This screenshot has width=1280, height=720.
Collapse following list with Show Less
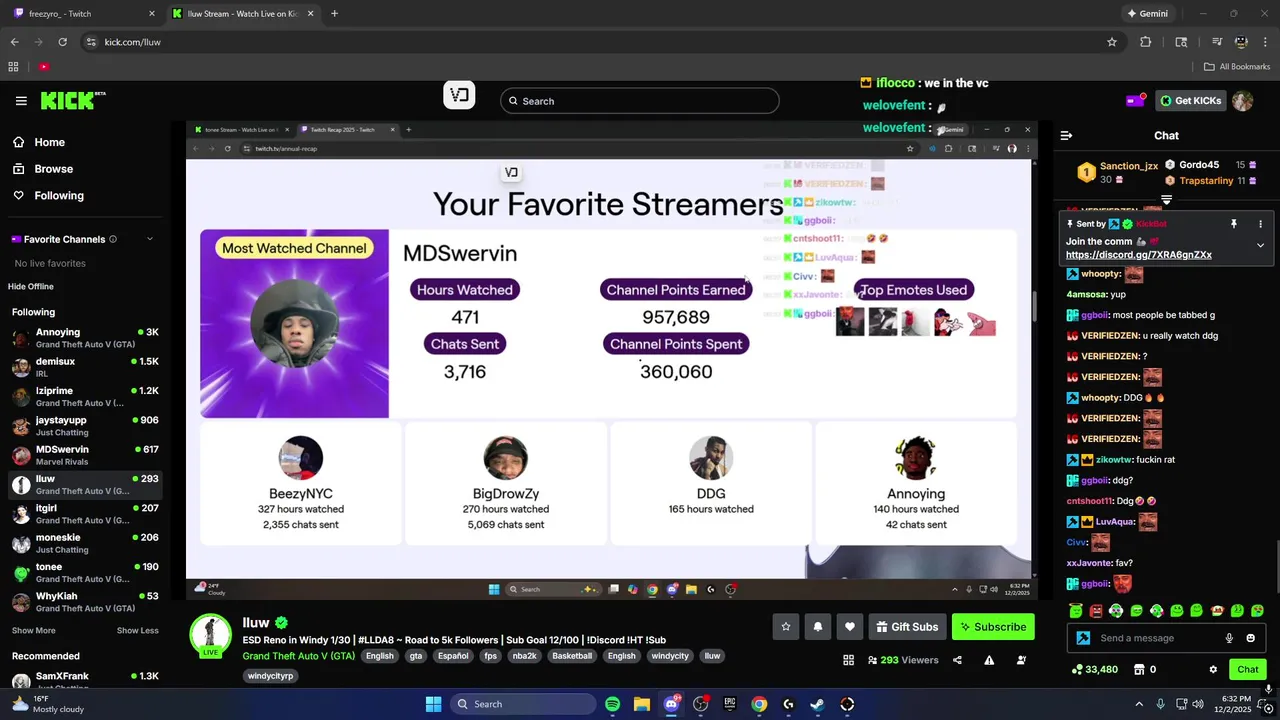pyautogui.click(x=137, y=631)
